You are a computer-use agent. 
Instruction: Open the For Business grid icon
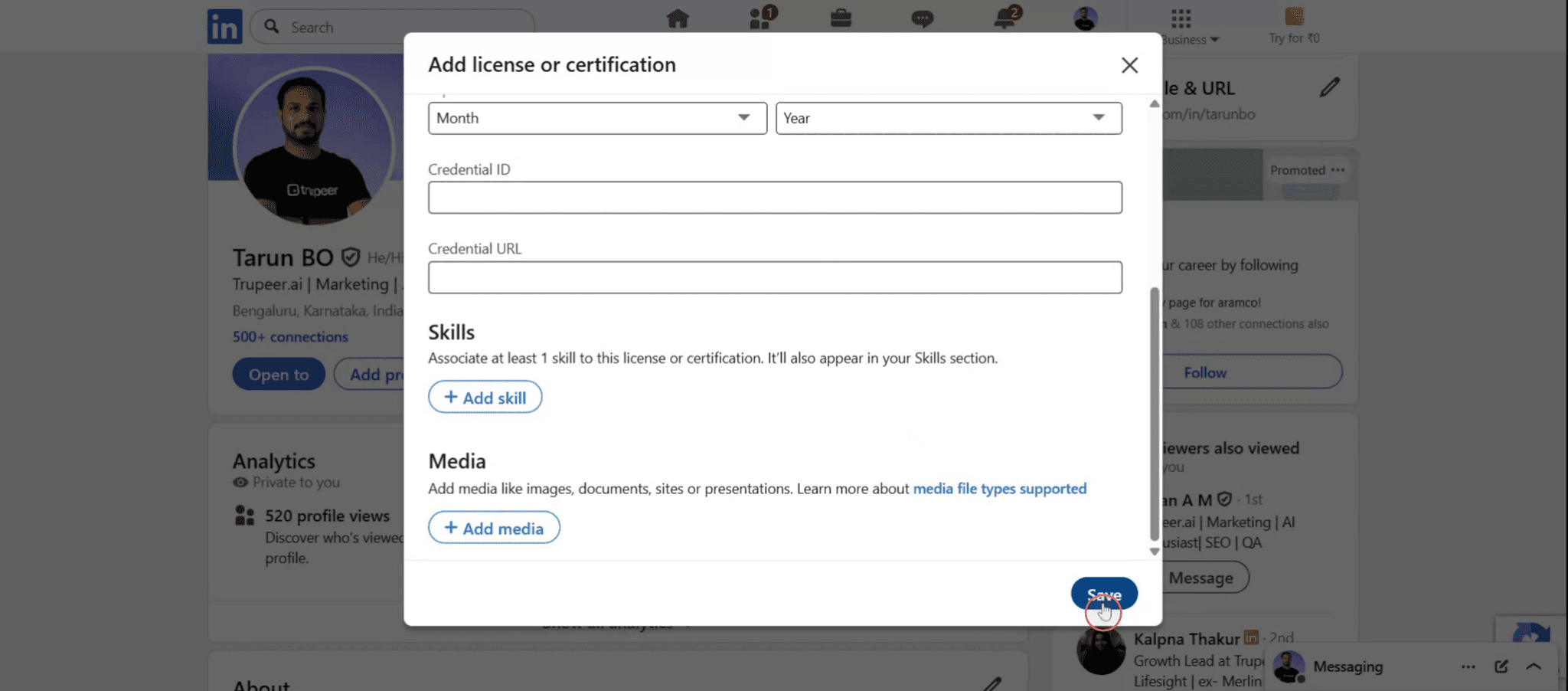coord(1180,19)
